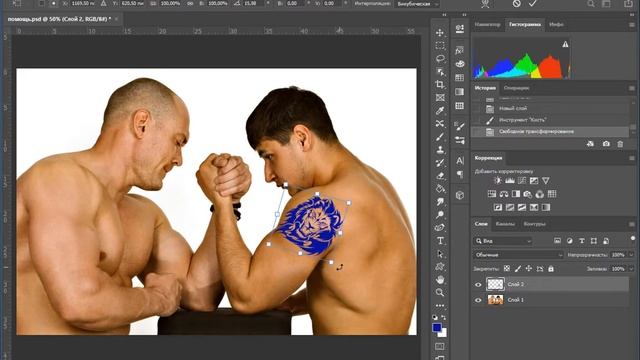The width and height of the screenshot is (640, 360).
Task: Open the Layers panel menu
Action: pyautogui.click(x=631, y=224)
